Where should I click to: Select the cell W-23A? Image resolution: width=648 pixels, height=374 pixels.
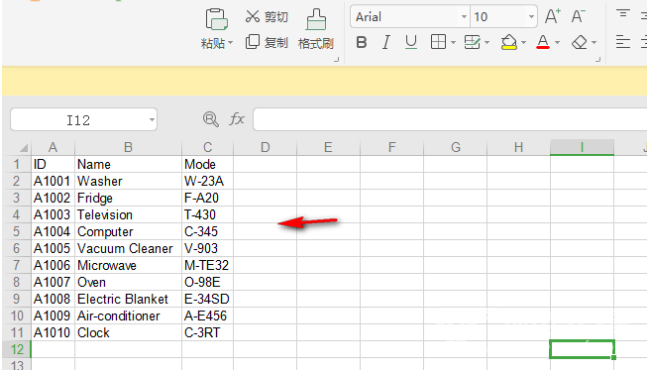pos(207,181)
